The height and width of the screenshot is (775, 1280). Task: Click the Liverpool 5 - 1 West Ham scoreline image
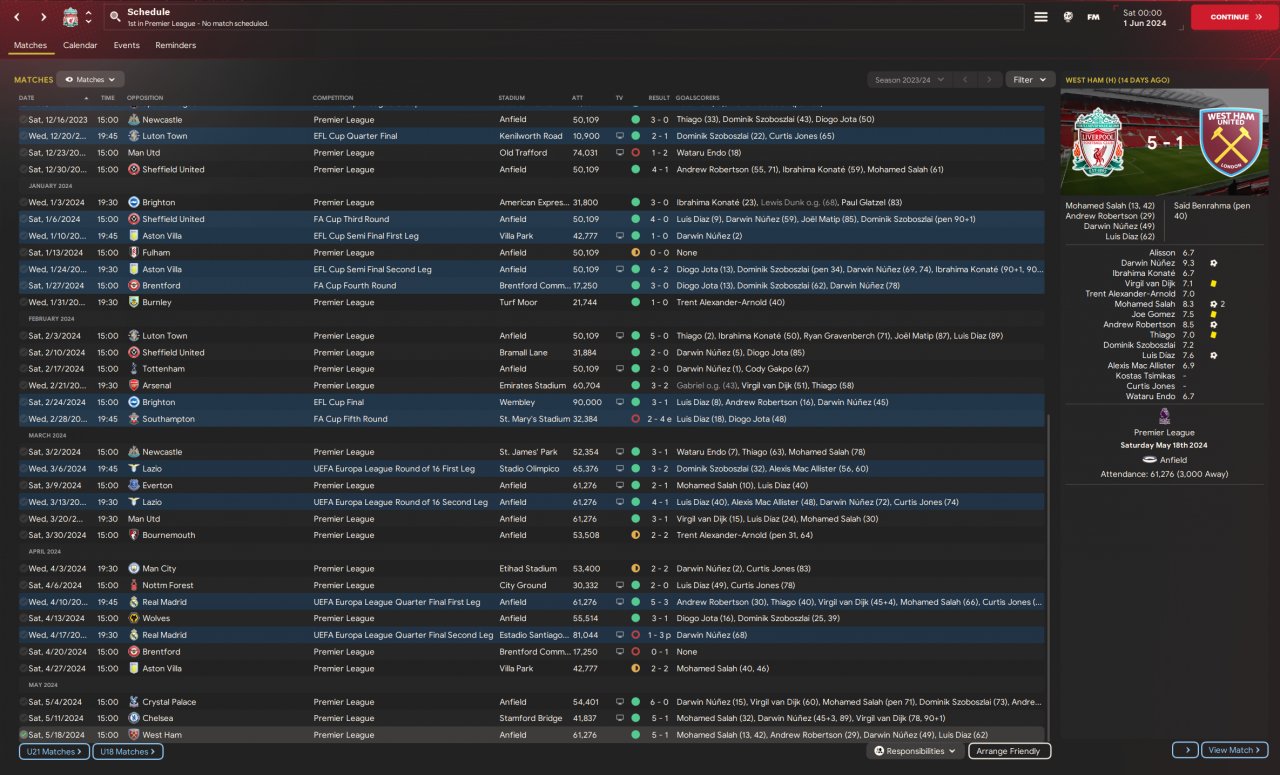coord(1164,142)
